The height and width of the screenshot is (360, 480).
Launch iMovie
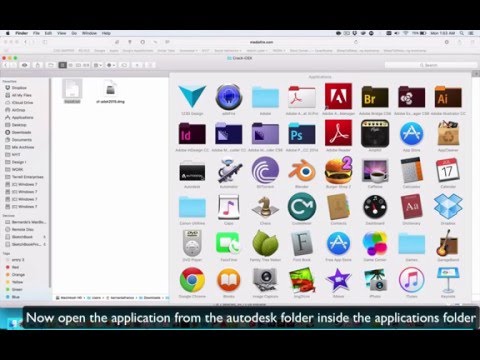click(x=338, y=280)
